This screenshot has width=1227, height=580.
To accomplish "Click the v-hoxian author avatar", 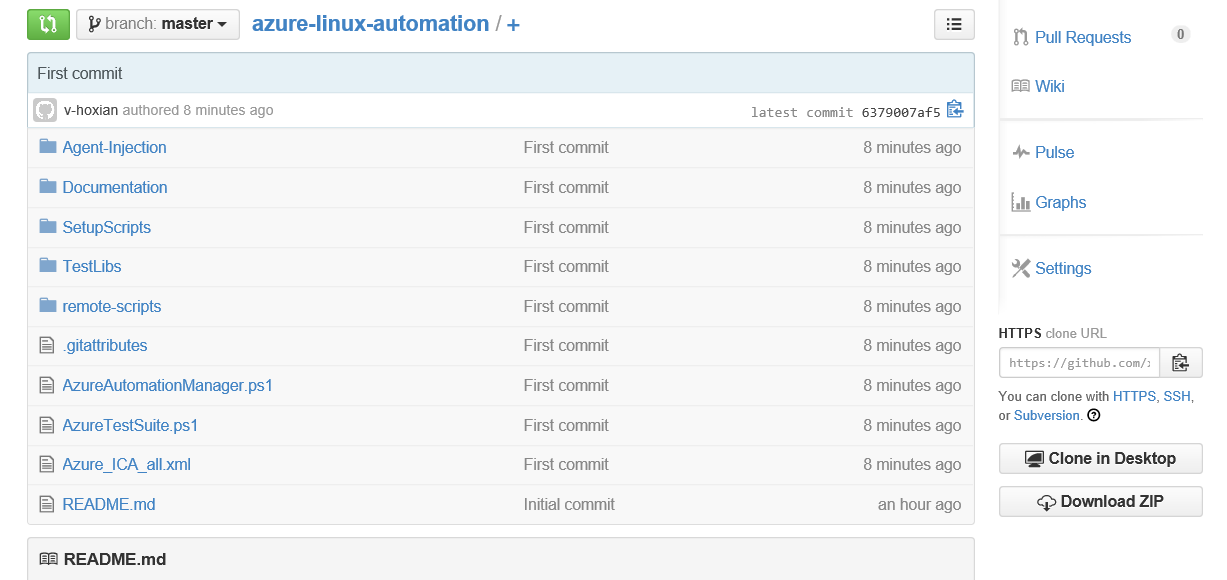I will point(45,110).
